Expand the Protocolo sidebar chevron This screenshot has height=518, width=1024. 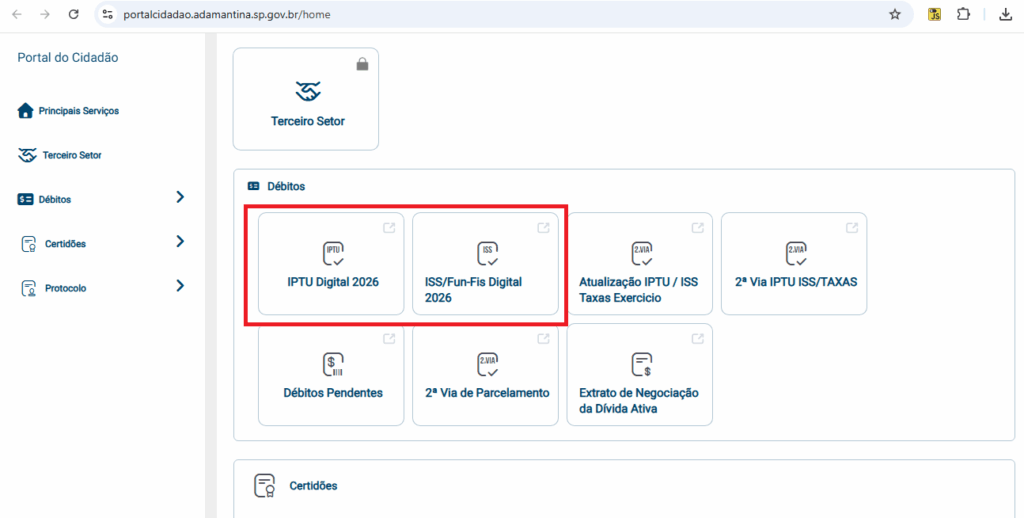pos(180,287)
